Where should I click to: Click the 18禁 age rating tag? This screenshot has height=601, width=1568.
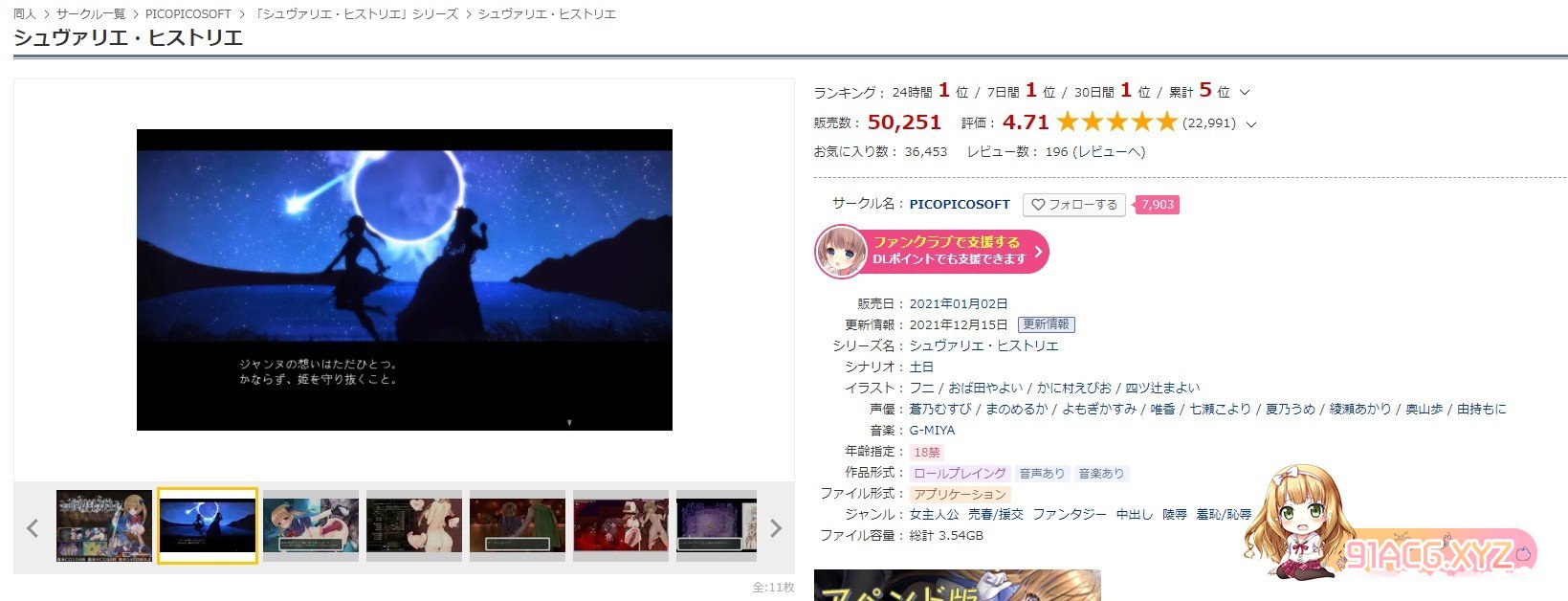coord(926,452)
